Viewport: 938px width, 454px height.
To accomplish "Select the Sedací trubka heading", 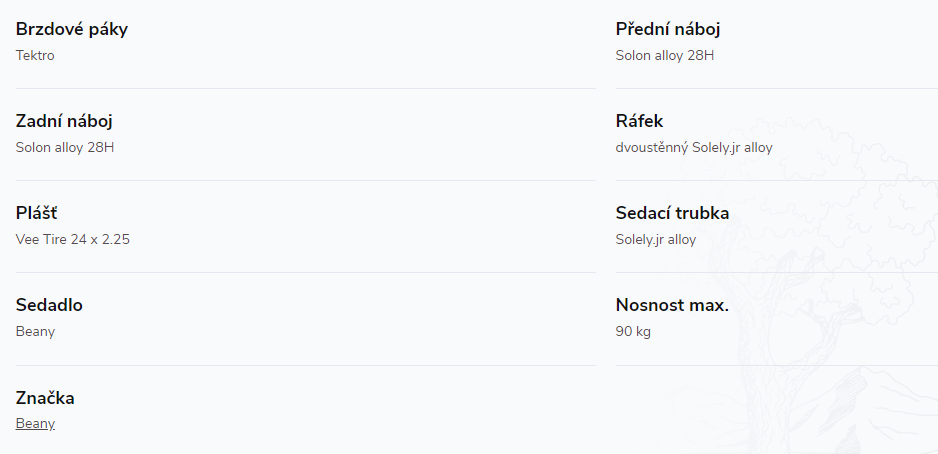I will (672, 213).
